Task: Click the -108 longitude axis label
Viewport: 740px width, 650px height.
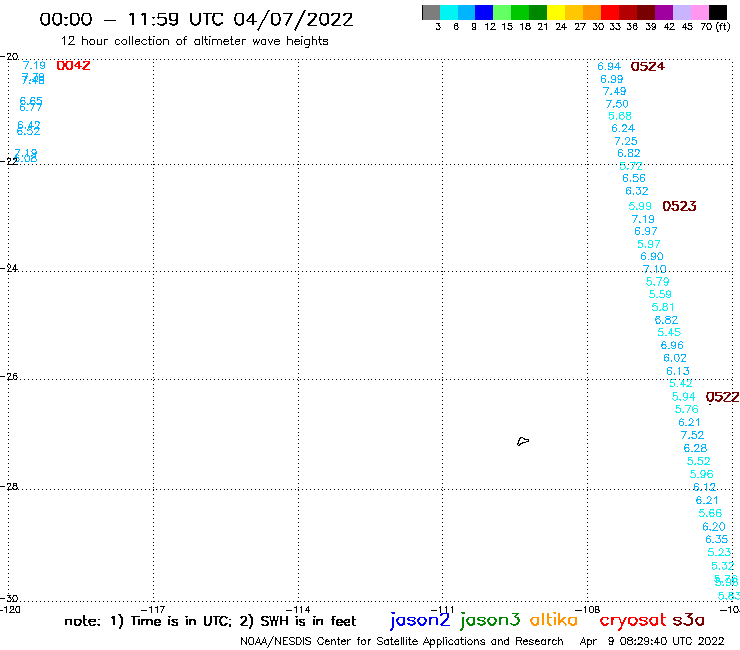Action: point(588,610)
